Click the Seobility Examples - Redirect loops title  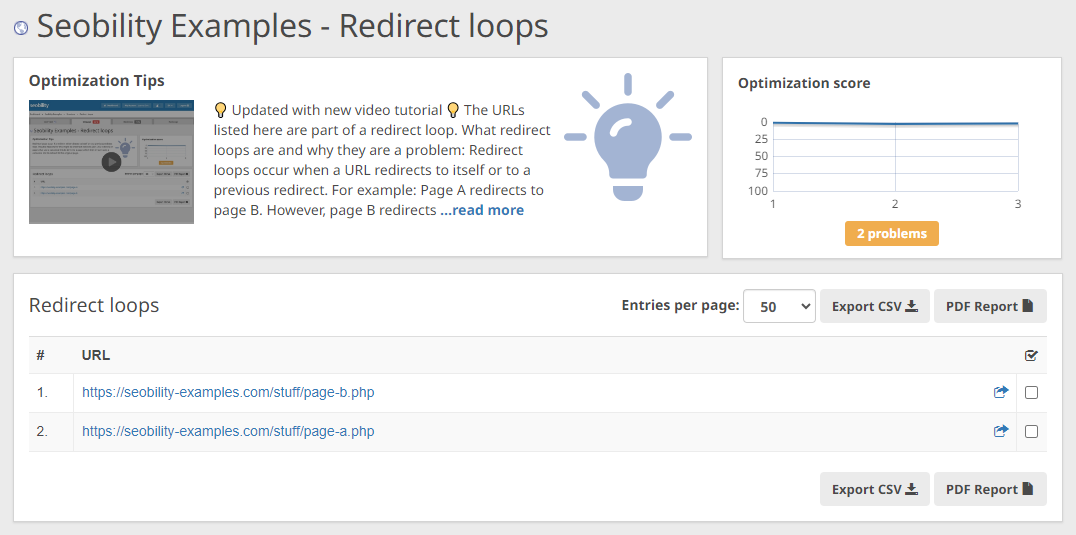pos(292,27)
